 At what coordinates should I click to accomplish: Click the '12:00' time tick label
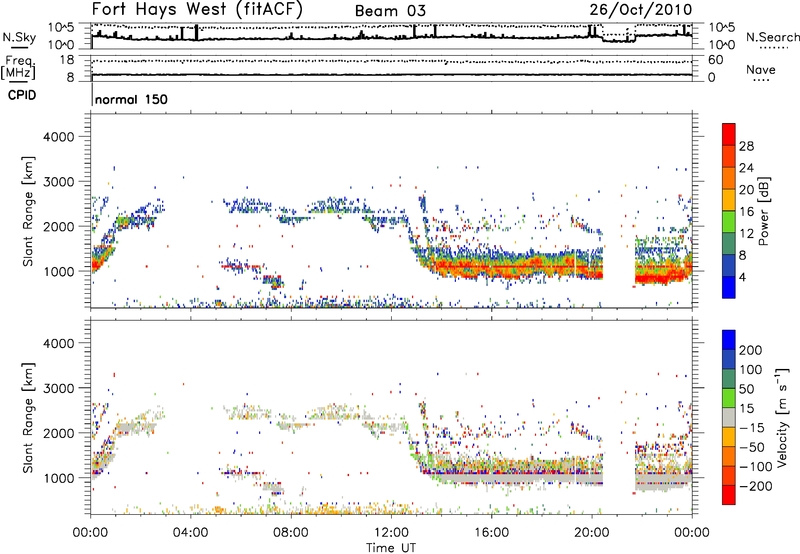[x=391, y=533]
